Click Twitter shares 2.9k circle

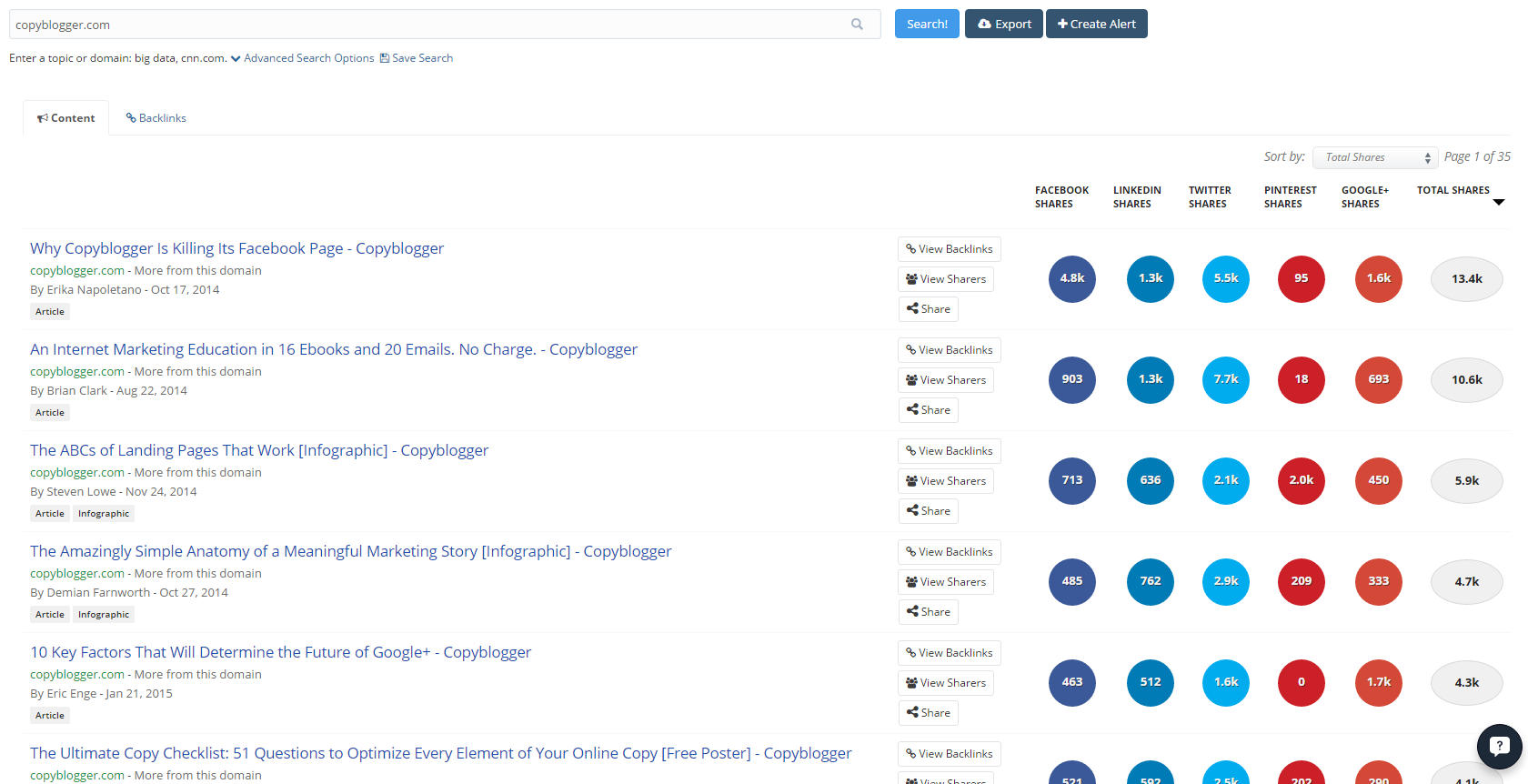(1226, 582)
